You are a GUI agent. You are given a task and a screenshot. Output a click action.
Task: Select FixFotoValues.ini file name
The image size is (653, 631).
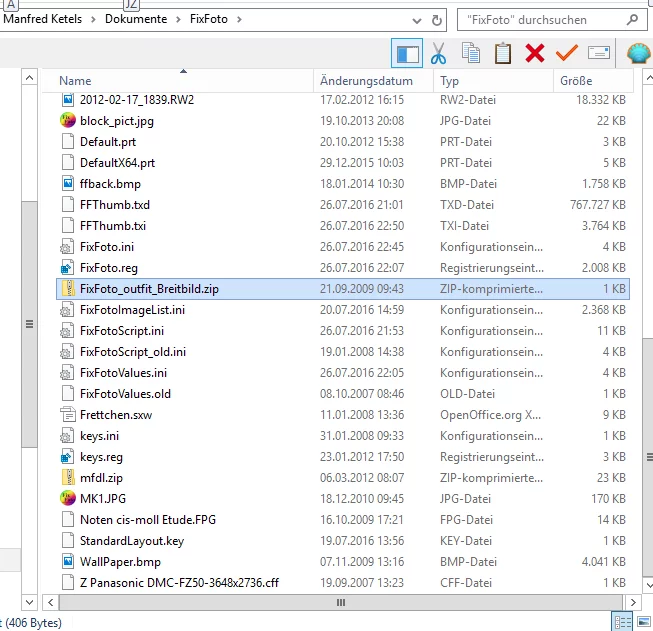(123, 372)
